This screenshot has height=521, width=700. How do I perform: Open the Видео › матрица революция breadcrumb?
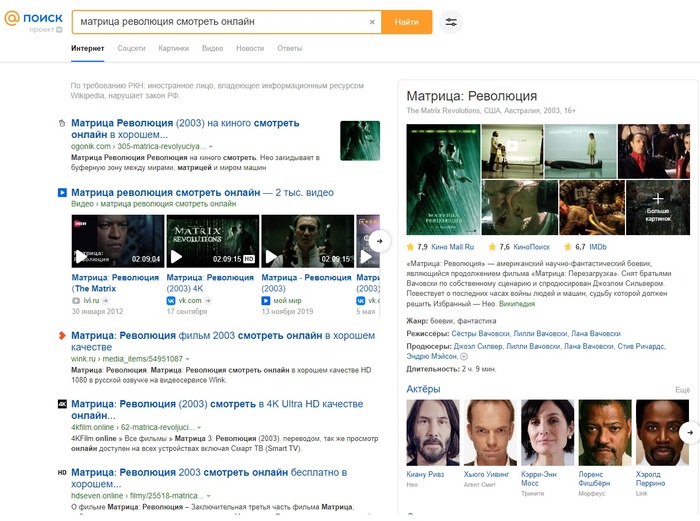pyautogui.click(x=154, y=204)
